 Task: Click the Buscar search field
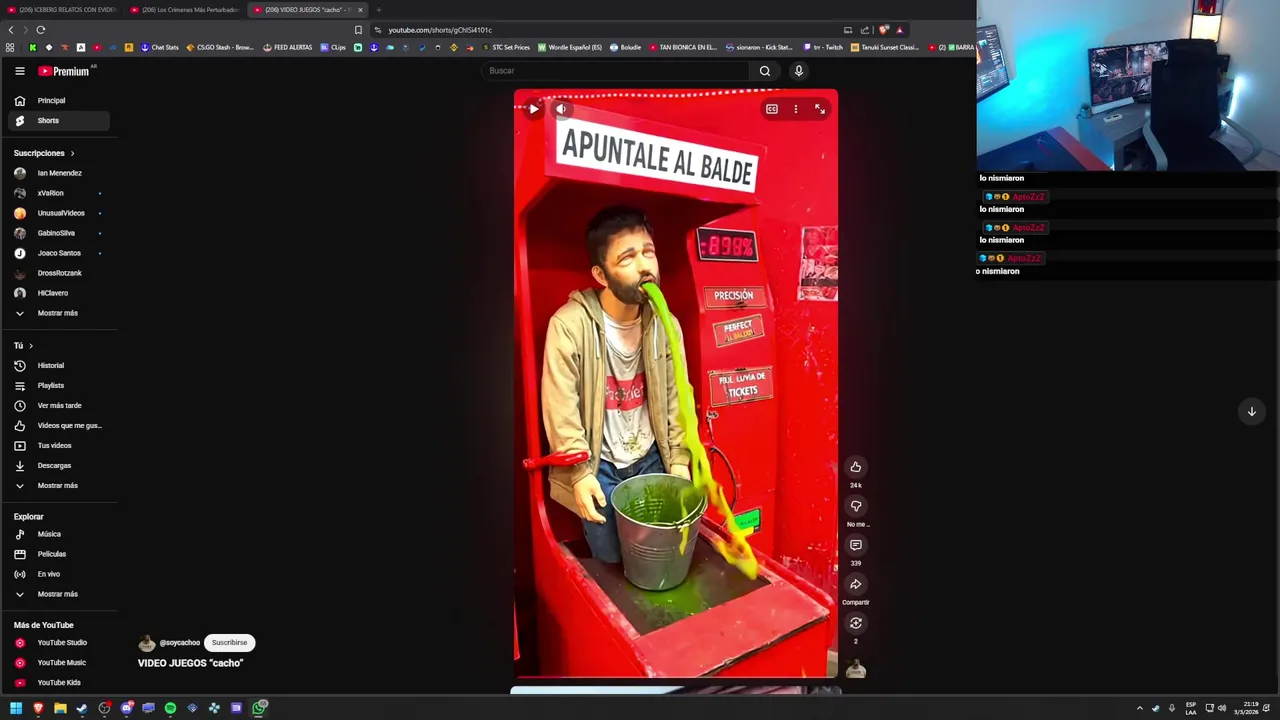click(x=615, y=71)
